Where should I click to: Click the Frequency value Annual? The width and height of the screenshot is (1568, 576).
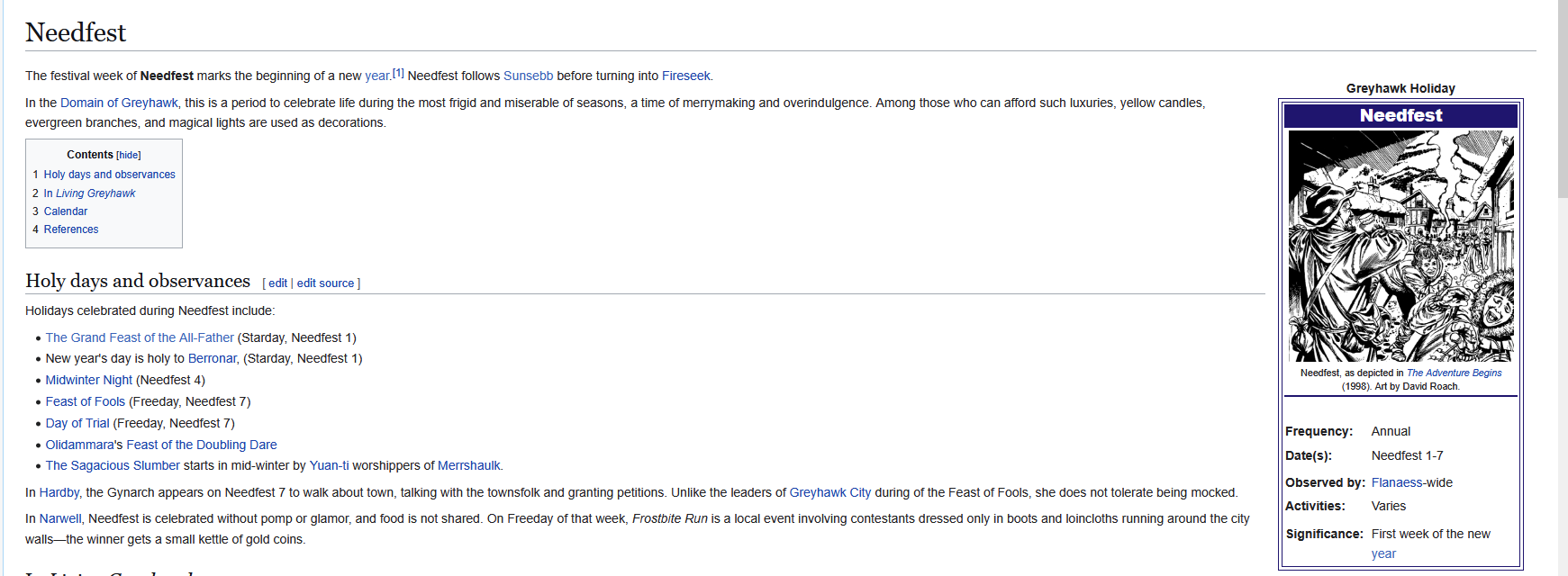tap(1391, 431)
